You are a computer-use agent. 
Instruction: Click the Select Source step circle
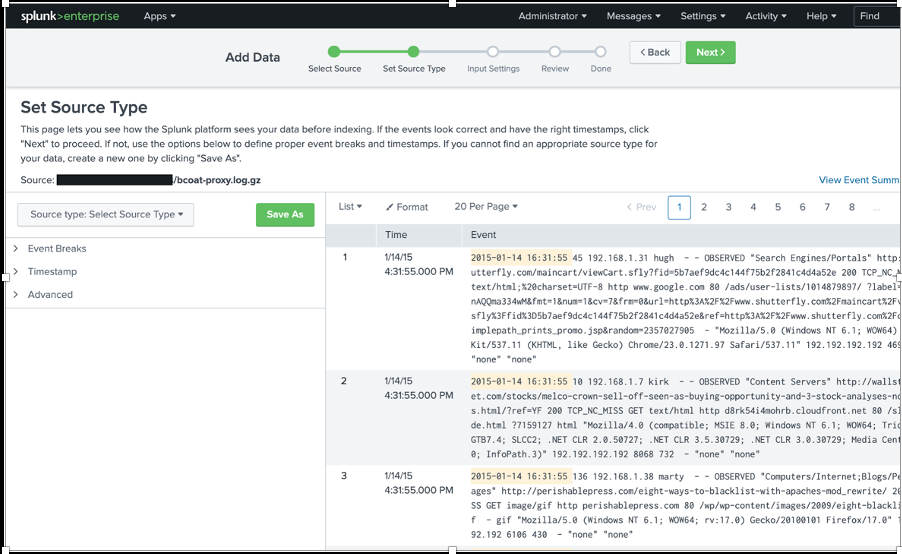coord(334,52)
